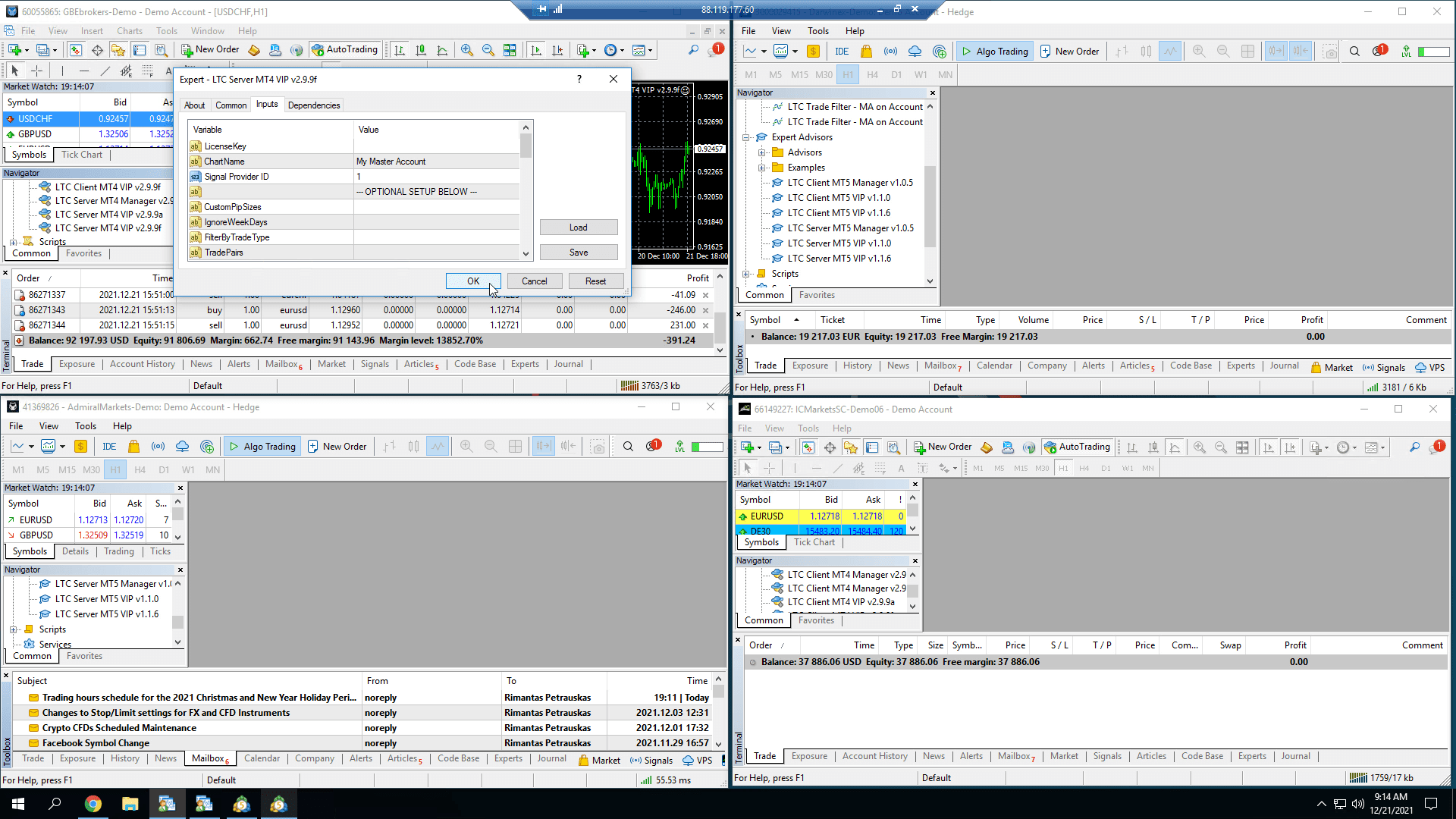
Task: Click search icon in AdmiralMarkets toolbar
Action: pos(628,447)
